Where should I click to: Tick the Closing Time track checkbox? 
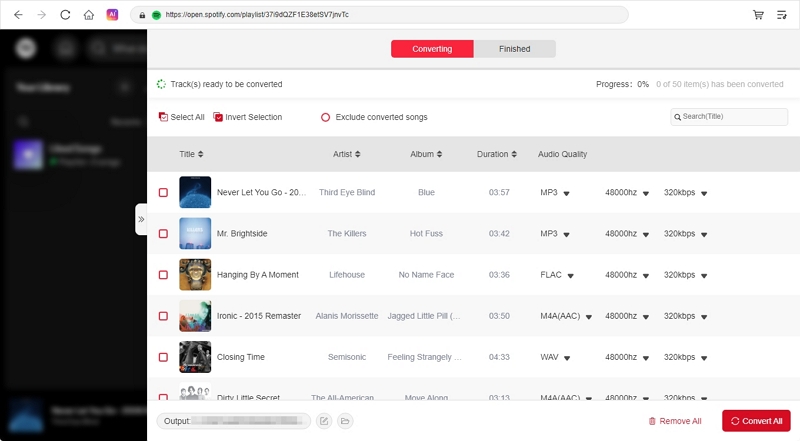[x=163, y=357]
